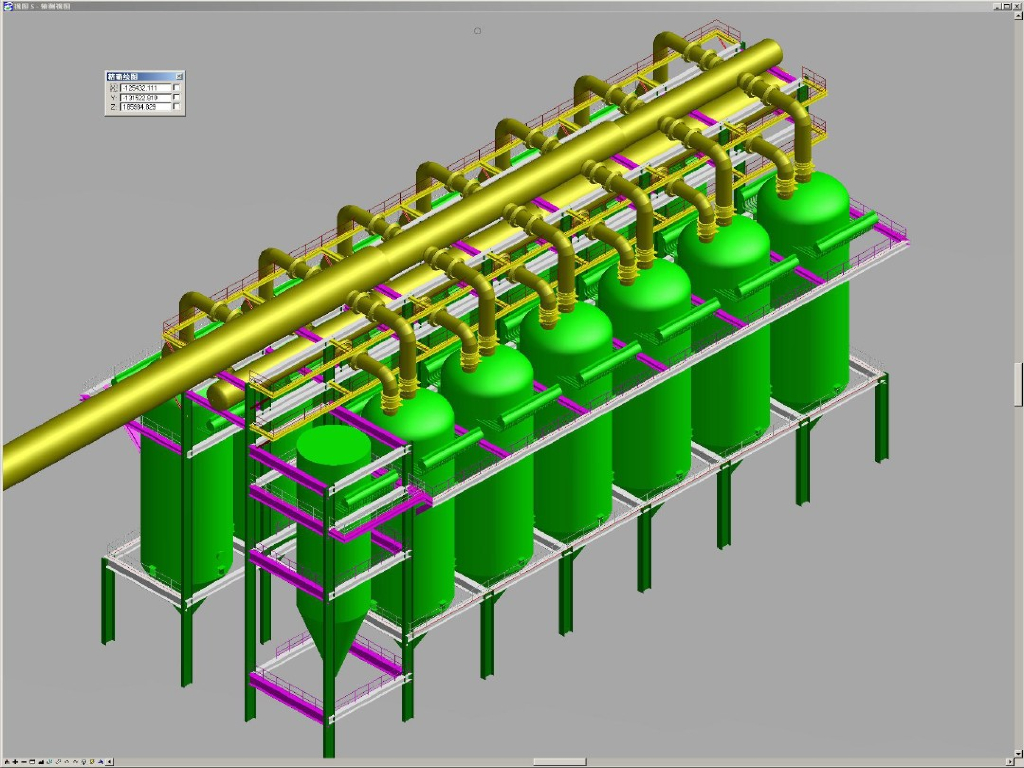
Task: Lock the Y coordinate checkbox
Action: pos(176,97)
